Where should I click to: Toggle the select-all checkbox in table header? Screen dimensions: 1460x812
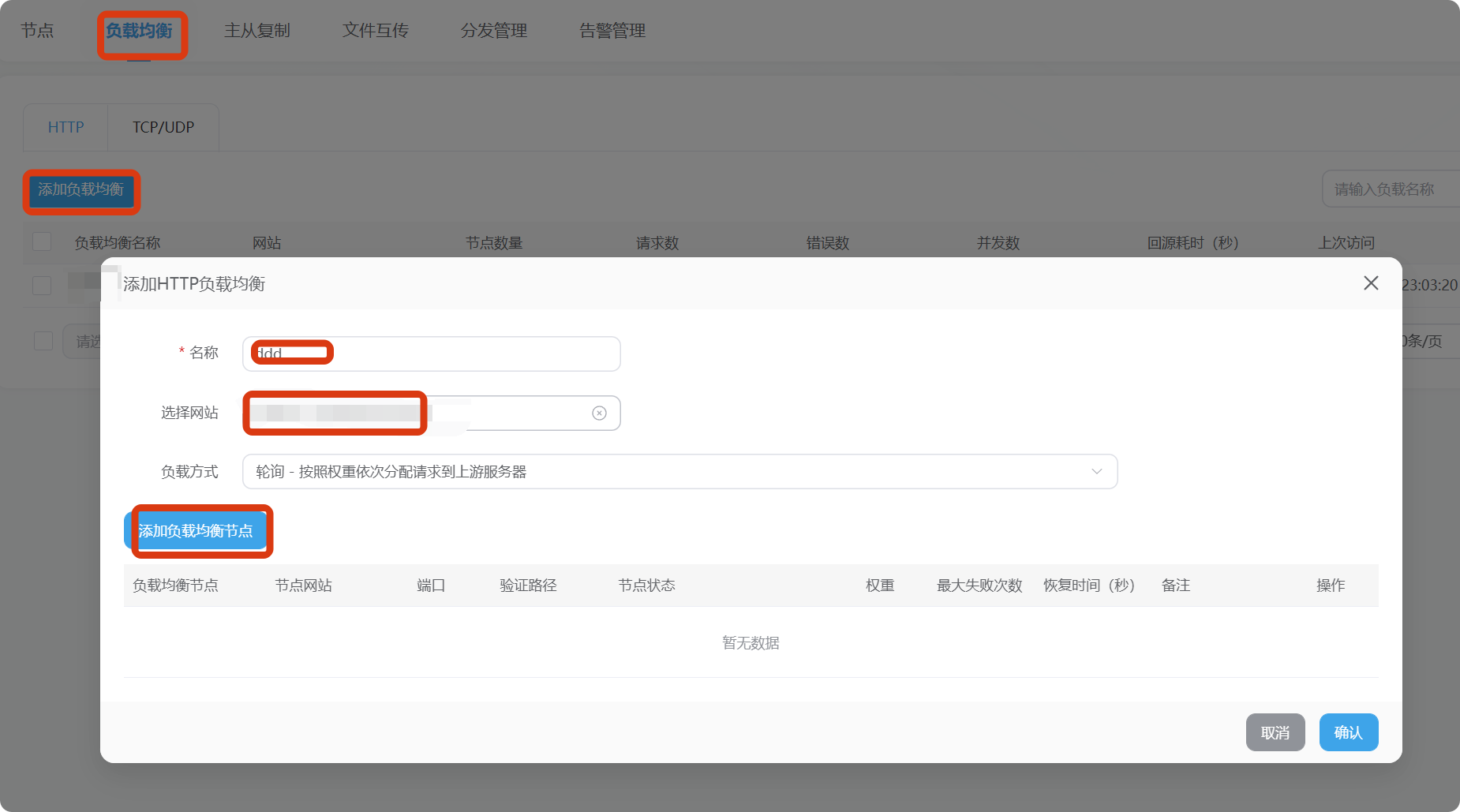tap(42, 242)
